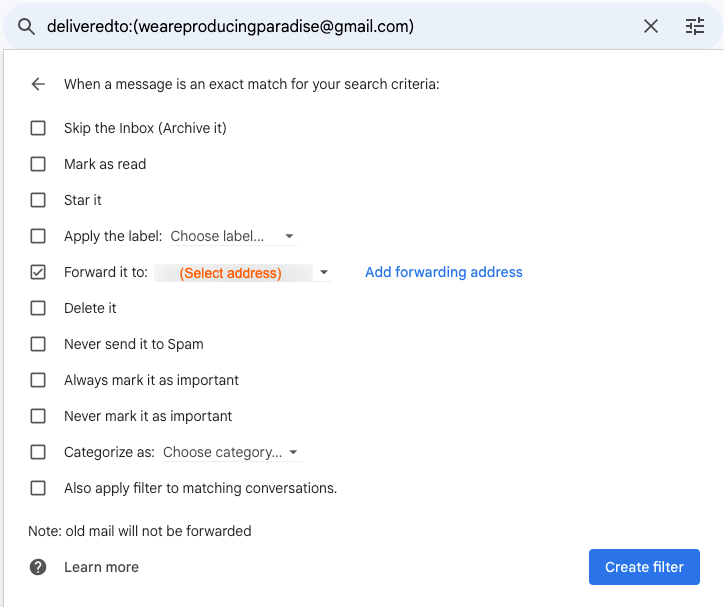Click the Add forwarding address link
The image size is (724, 607).
coord(444,272)
